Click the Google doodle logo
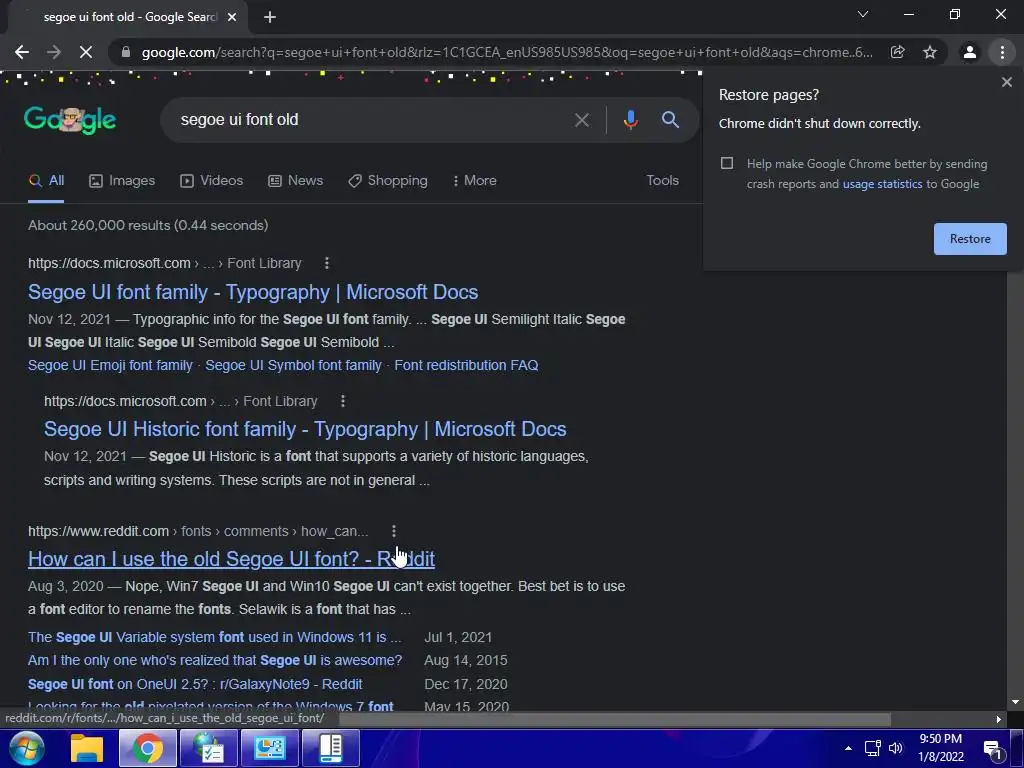 point(70,120)
